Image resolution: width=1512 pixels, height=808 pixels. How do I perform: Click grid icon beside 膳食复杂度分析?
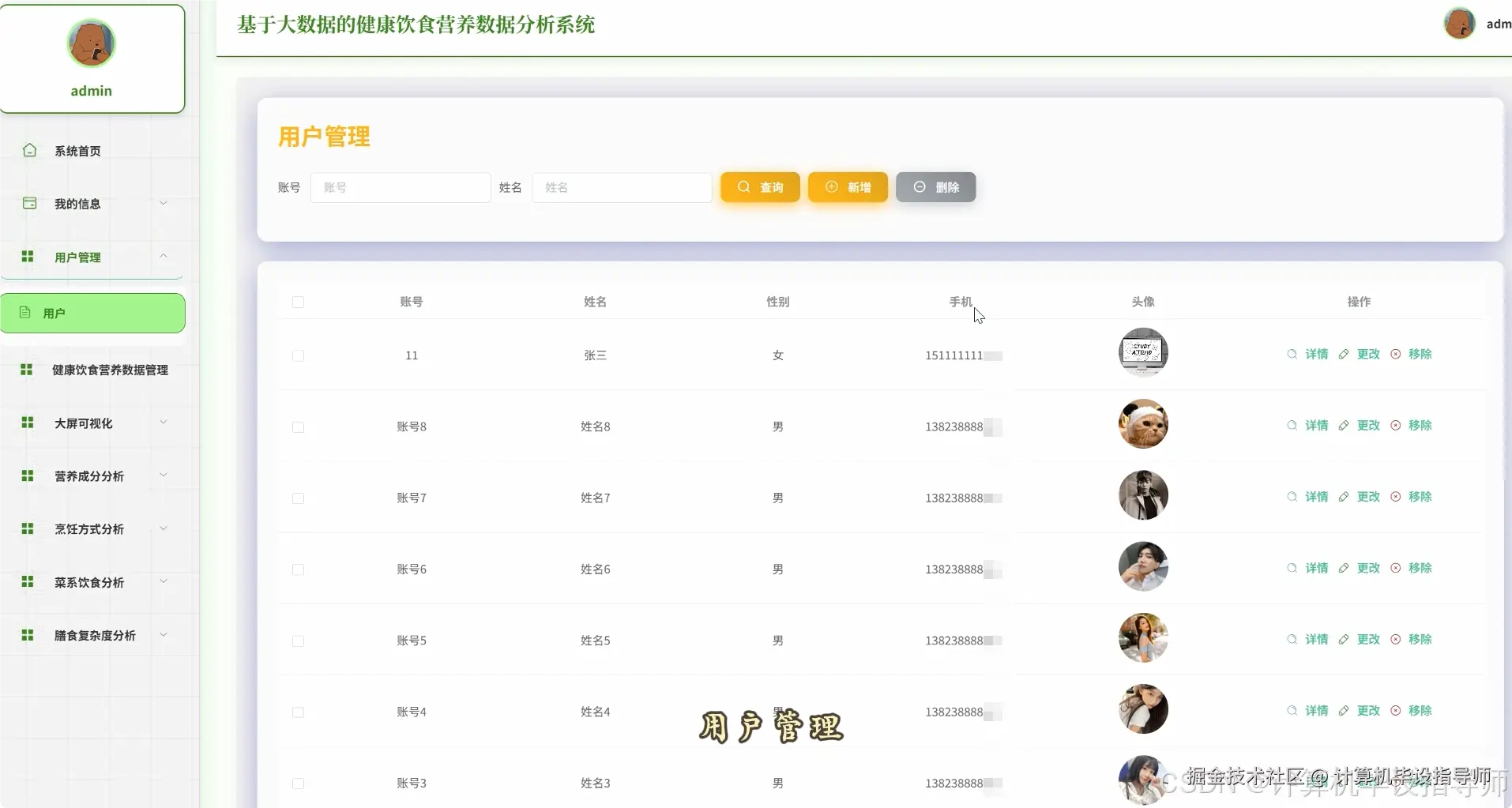tap(28, 635)
